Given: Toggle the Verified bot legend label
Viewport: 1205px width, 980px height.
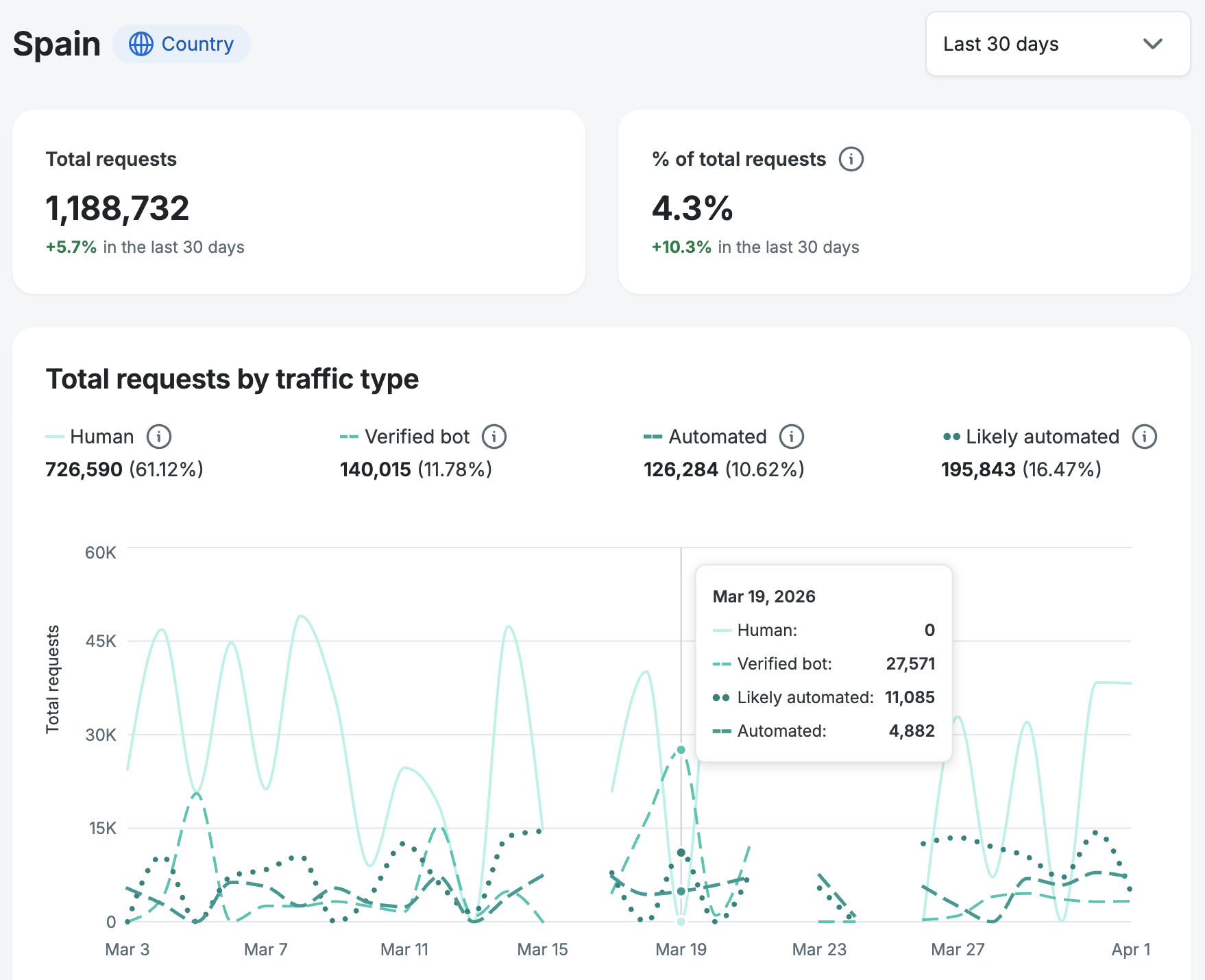Looking at the screenshot, I should pos(417,437).
